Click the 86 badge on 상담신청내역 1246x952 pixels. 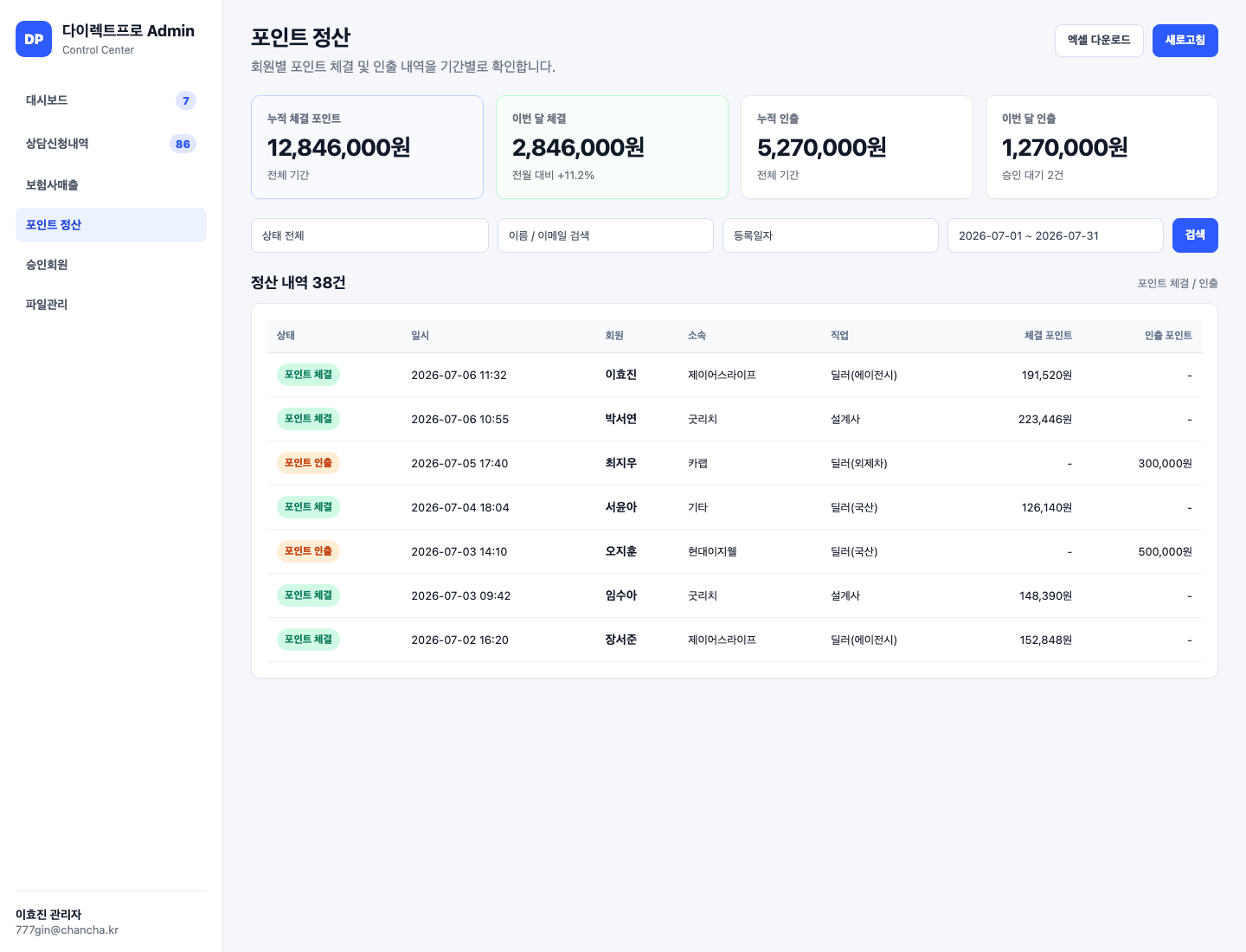pos(183,145)
